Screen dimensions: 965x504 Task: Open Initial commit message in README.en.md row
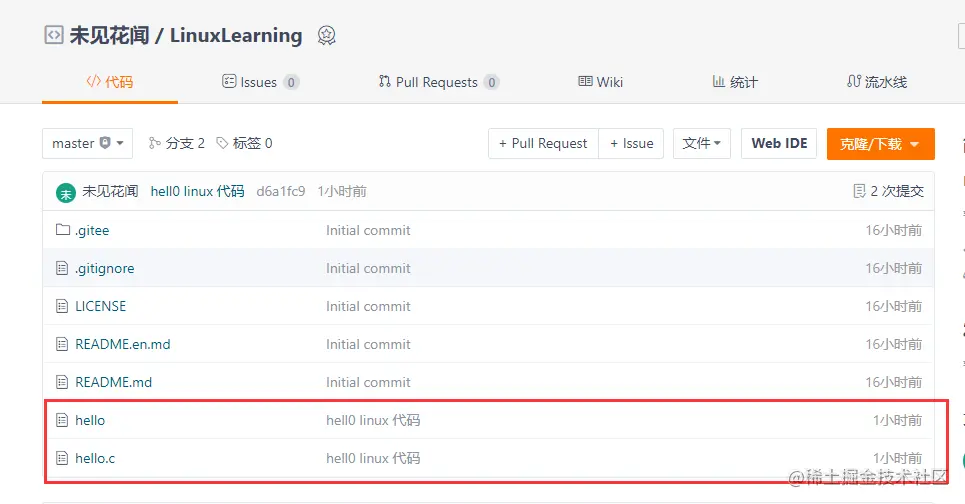point(368,345)
